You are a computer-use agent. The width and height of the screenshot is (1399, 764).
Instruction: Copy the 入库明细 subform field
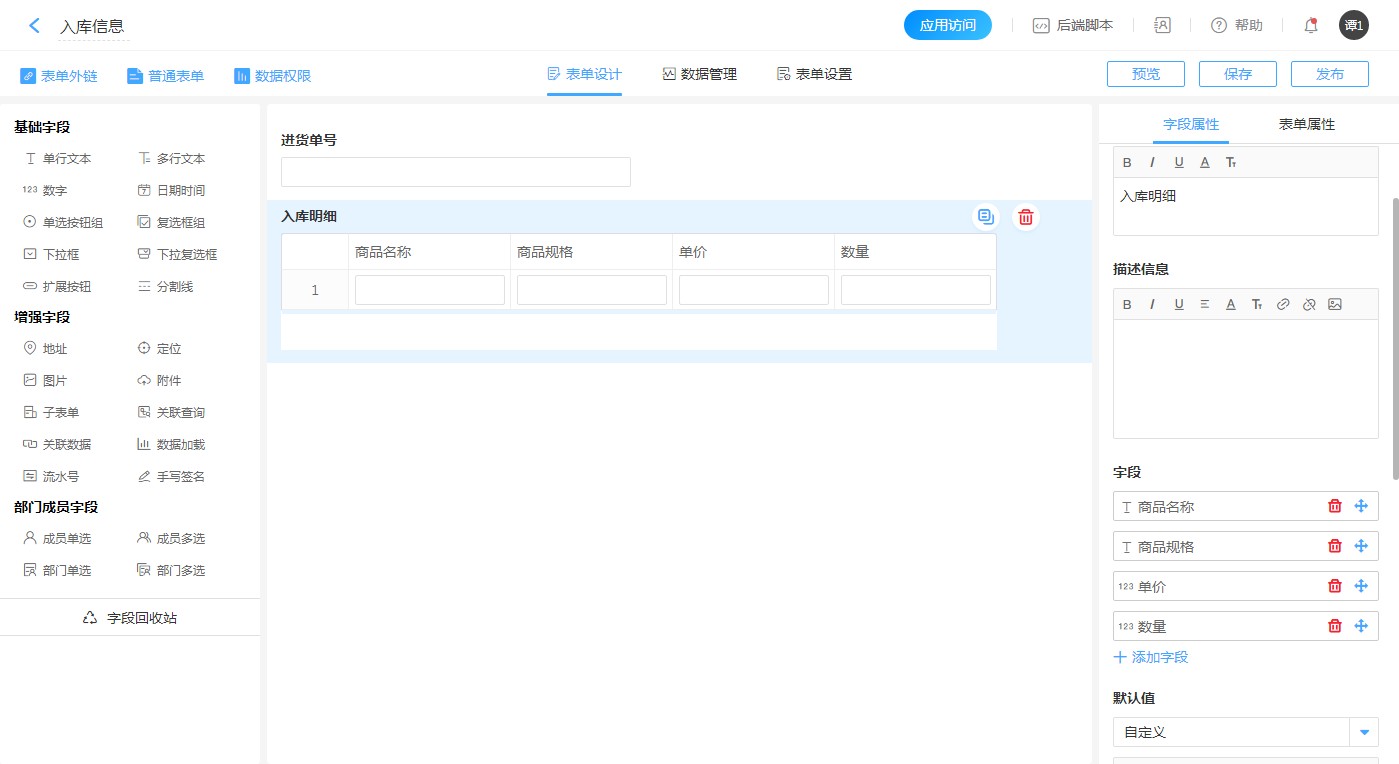986,217
